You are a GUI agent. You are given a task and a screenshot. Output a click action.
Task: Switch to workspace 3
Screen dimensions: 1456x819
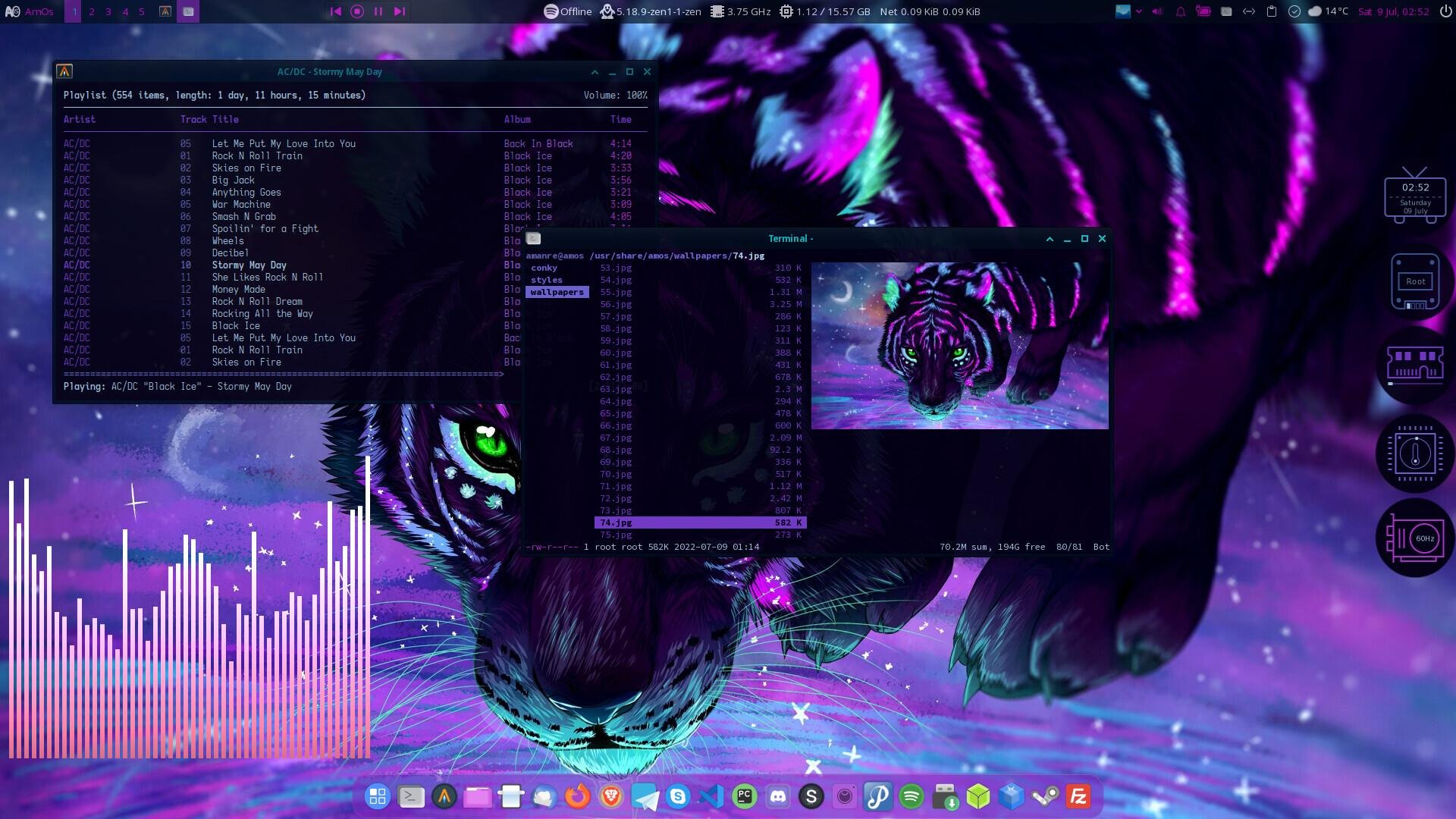[x=108, y=11]
